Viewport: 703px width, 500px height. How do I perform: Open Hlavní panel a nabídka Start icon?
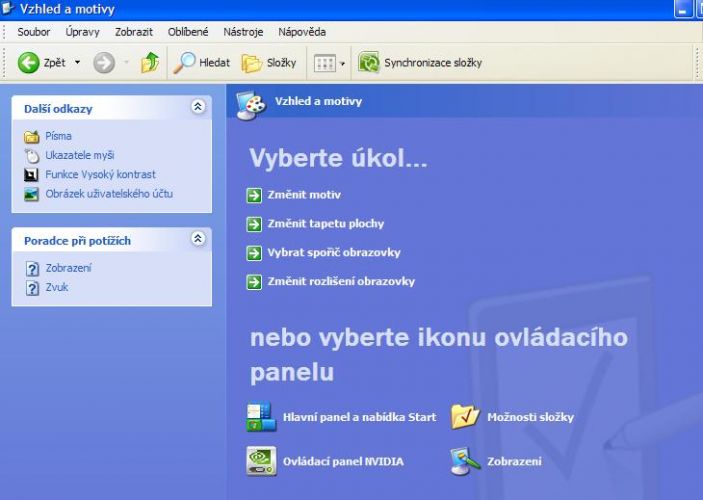261,417
